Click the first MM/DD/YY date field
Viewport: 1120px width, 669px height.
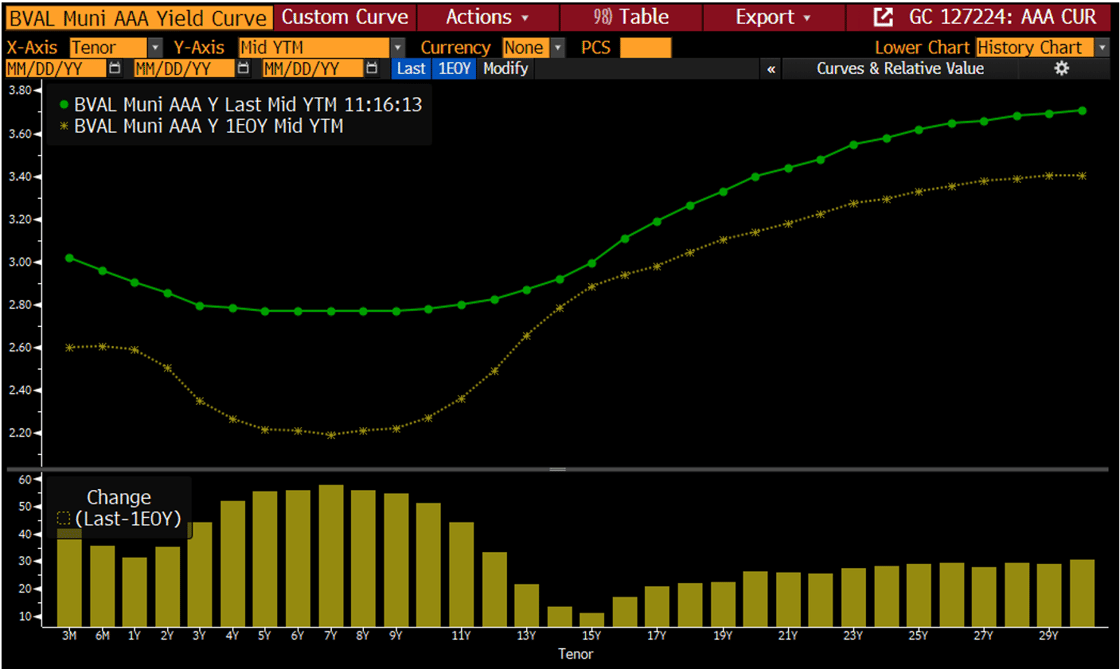[x=56, y=69]
